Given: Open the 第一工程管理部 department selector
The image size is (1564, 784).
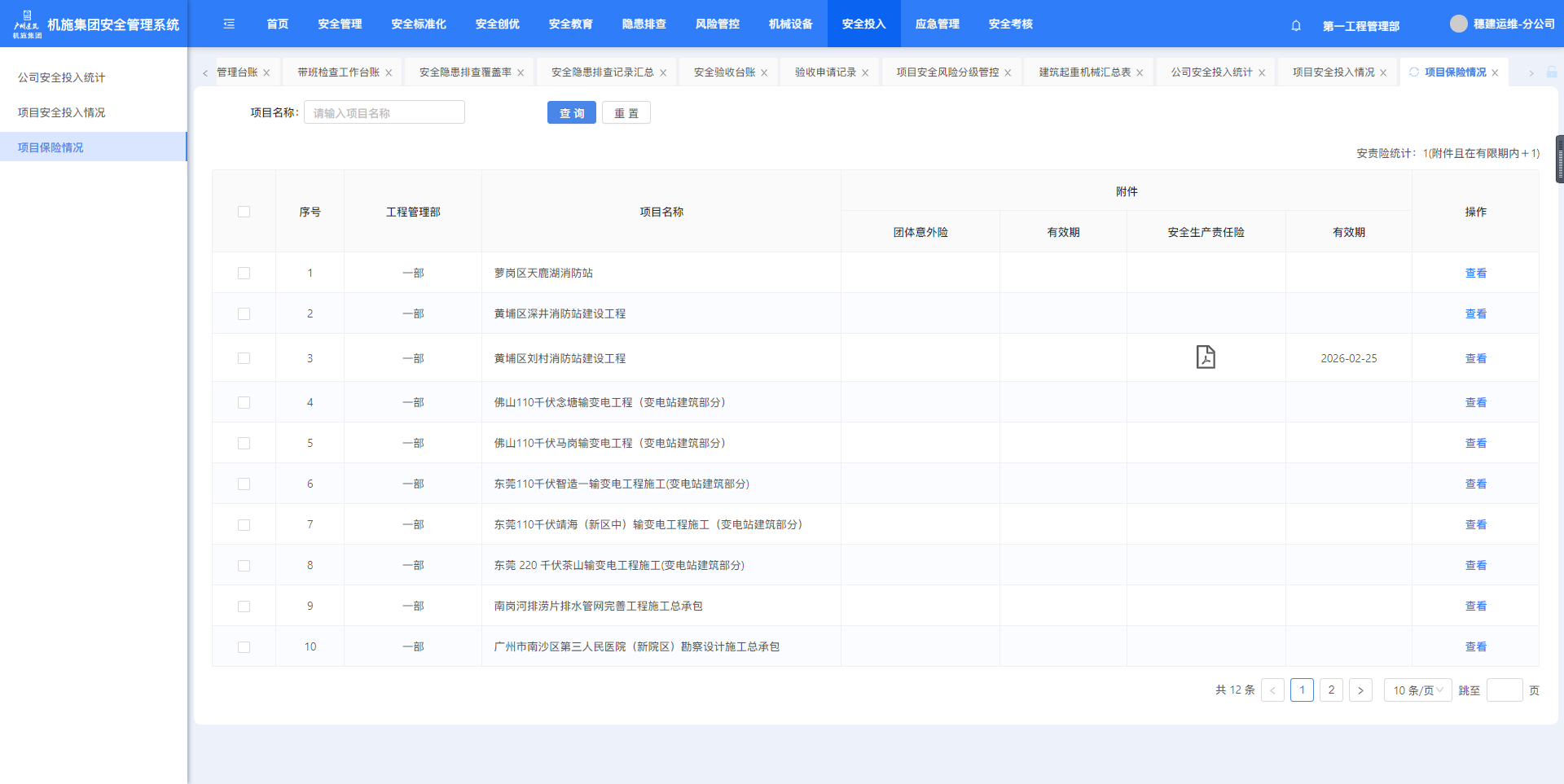Looking at the screenshot, I should pyautogui.click(x=1360, y=26).
